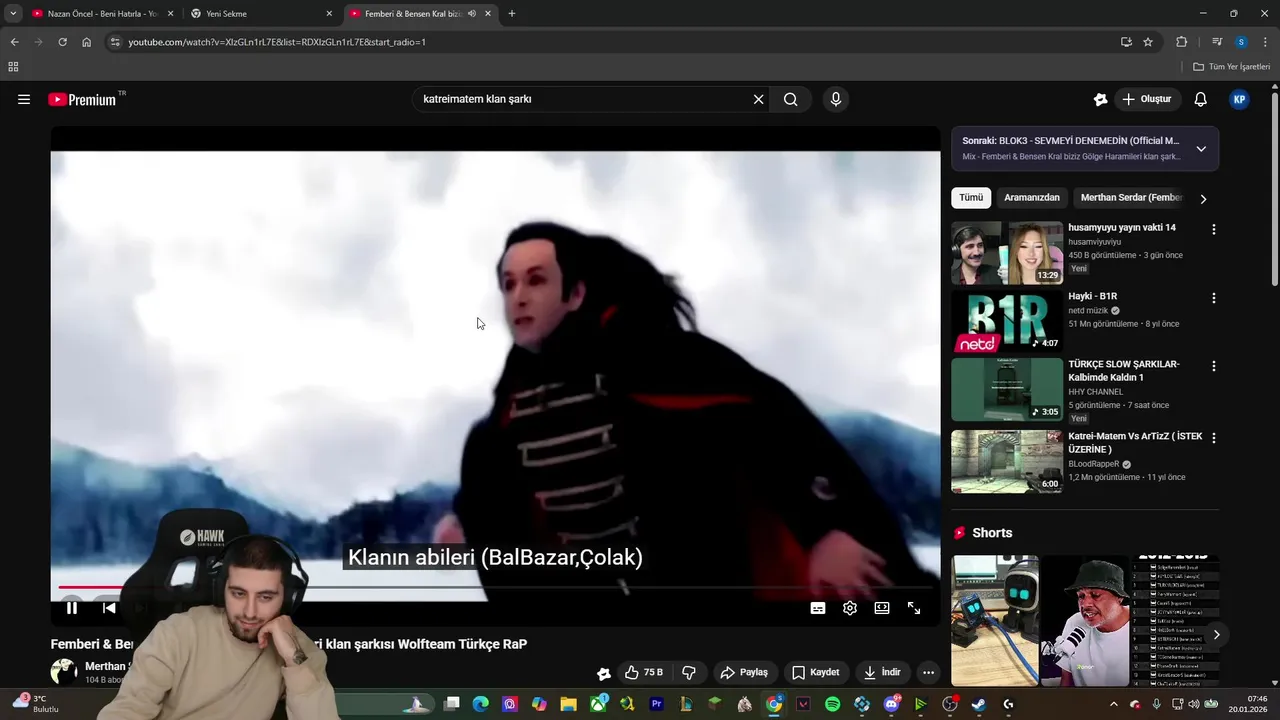Start voice search with the microphone
This screenshot has width=1280, height=720.
click(835, 99)
